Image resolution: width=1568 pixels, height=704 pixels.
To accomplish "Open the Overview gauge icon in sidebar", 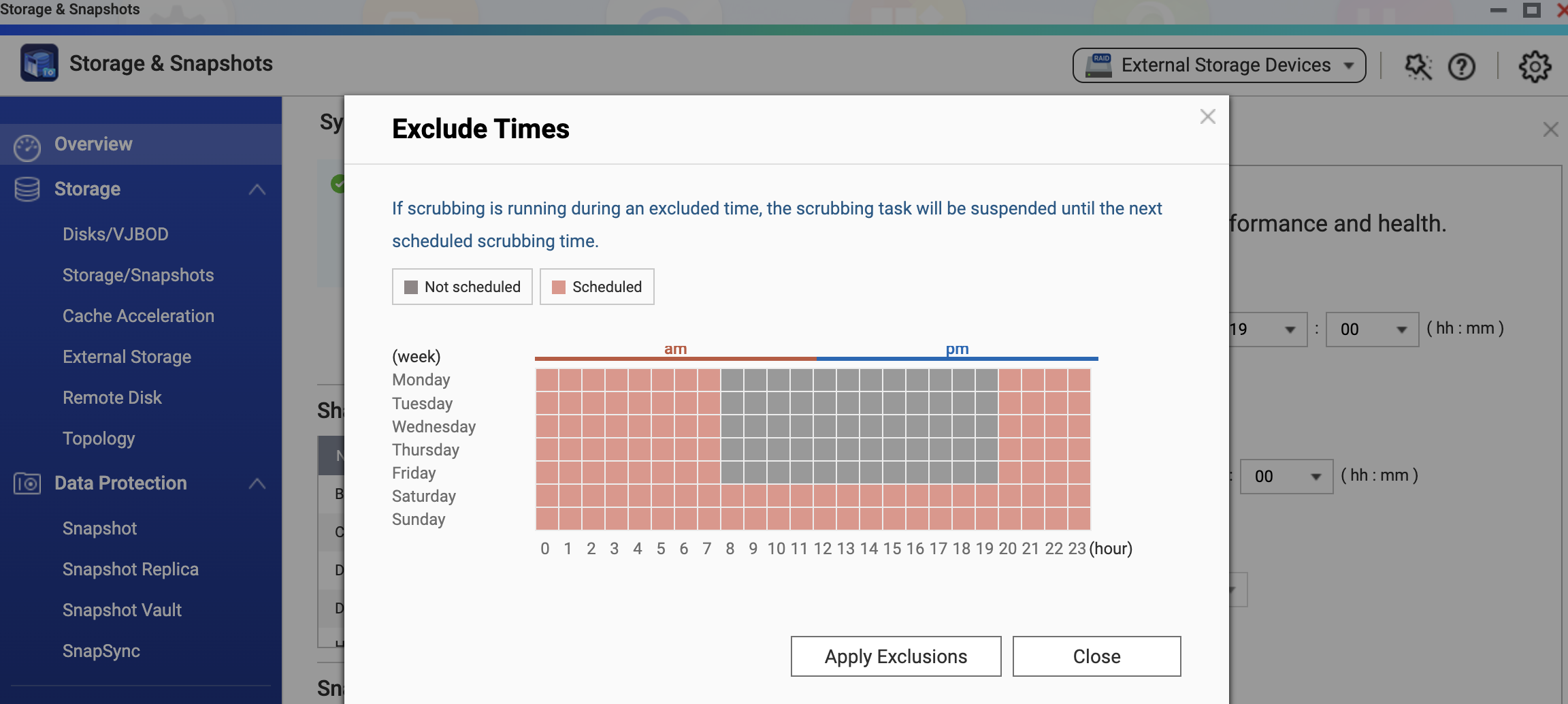I will pos(27,146).
